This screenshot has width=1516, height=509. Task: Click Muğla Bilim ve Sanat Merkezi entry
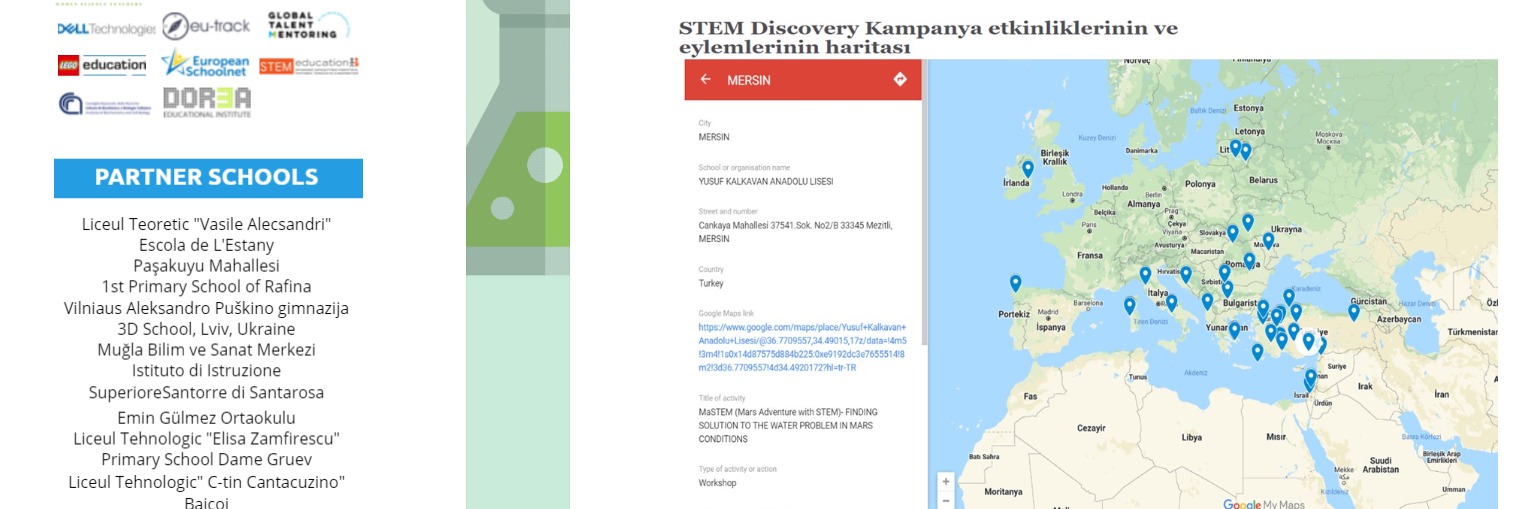[206, 350]
